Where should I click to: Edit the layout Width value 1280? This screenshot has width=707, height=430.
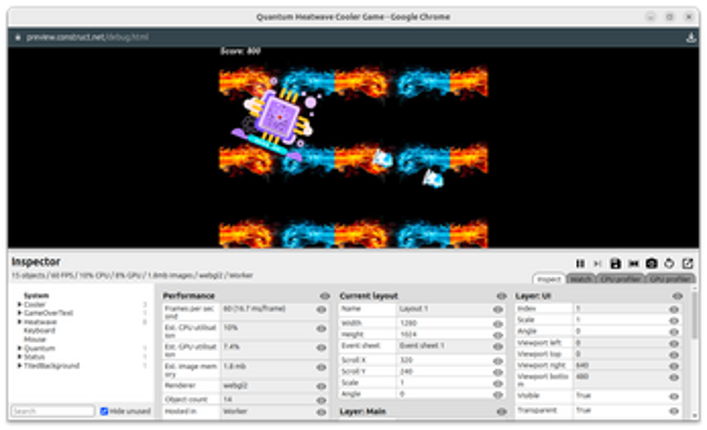coord(444,324)
